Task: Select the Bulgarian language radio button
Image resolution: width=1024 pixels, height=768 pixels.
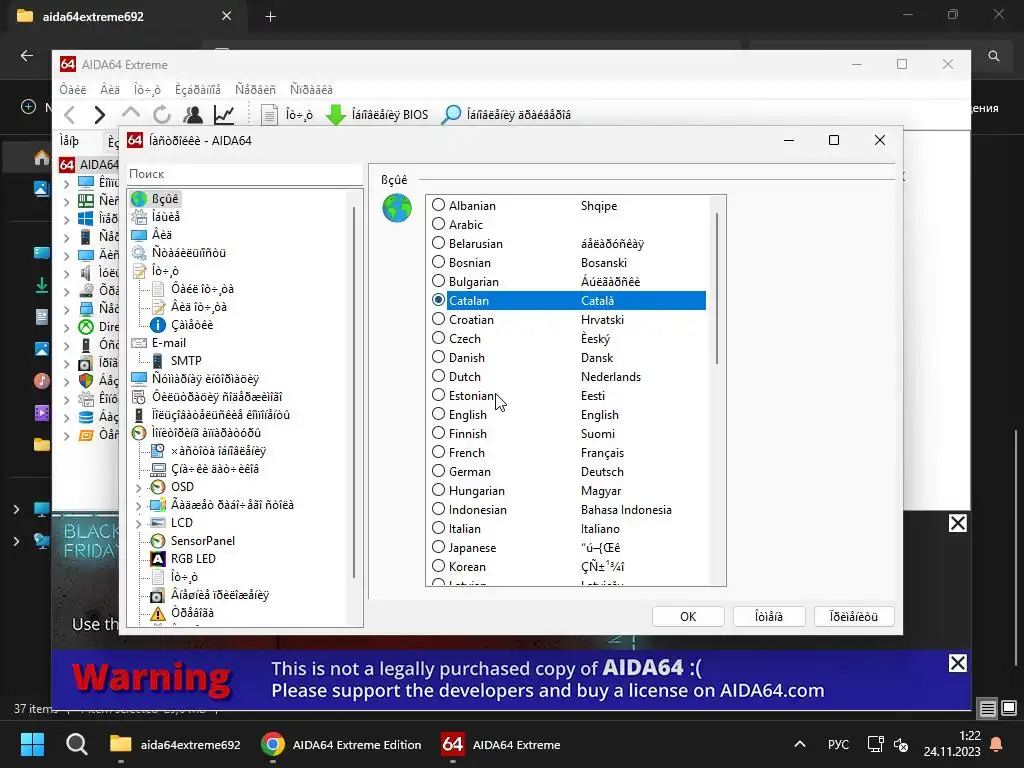Action: pyautogui.click(x=438, y=281)
